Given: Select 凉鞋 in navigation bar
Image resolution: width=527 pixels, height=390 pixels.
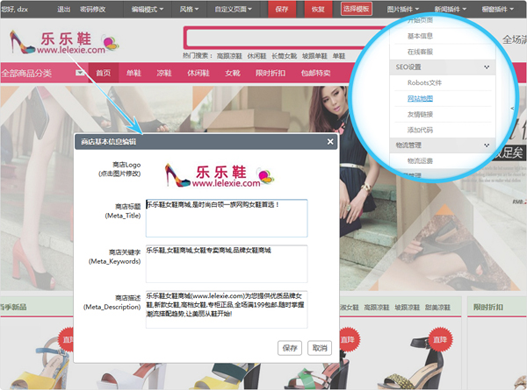Looking at the screenshot, I should coord(164,73).
